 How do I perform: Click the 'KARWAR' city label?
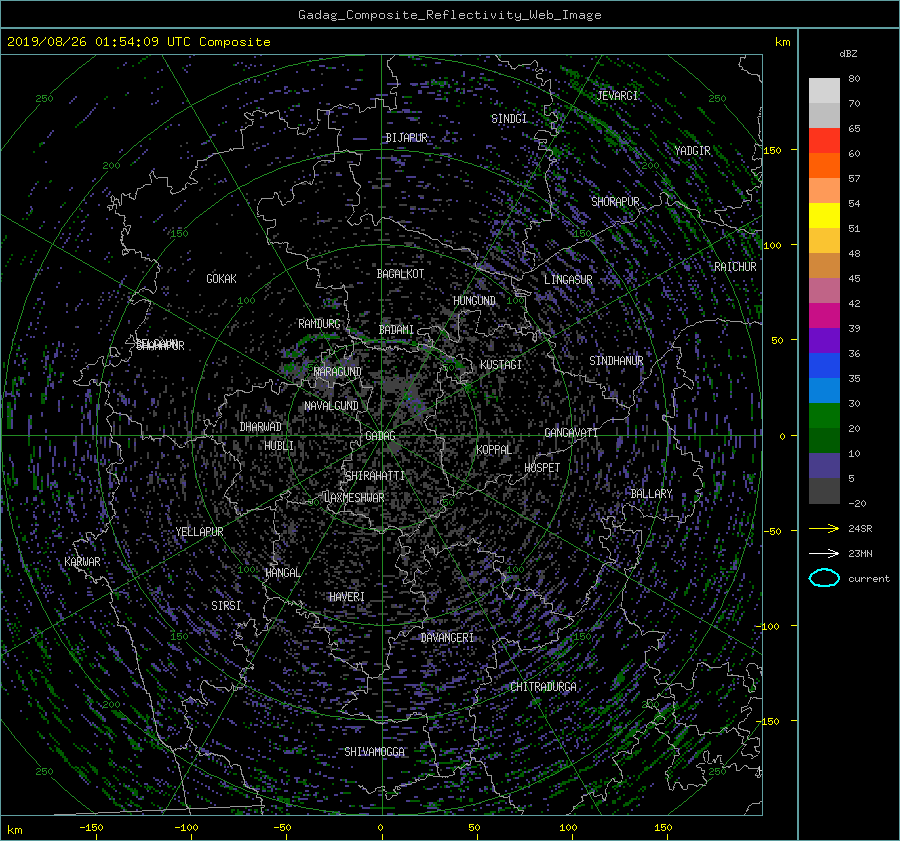(82, 562)
